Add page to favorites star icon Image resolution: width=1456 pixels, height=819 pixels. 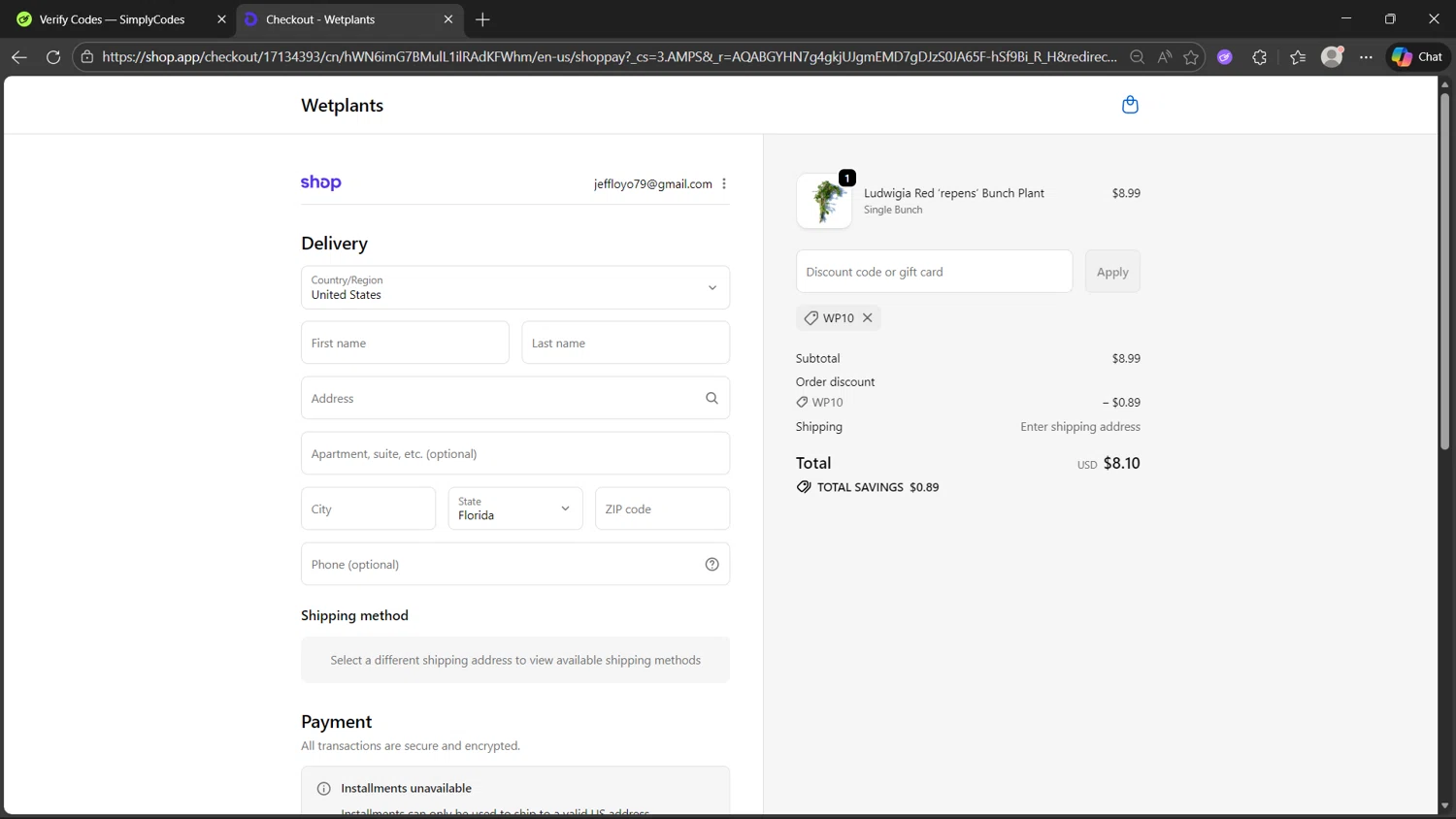[1191, 57]
